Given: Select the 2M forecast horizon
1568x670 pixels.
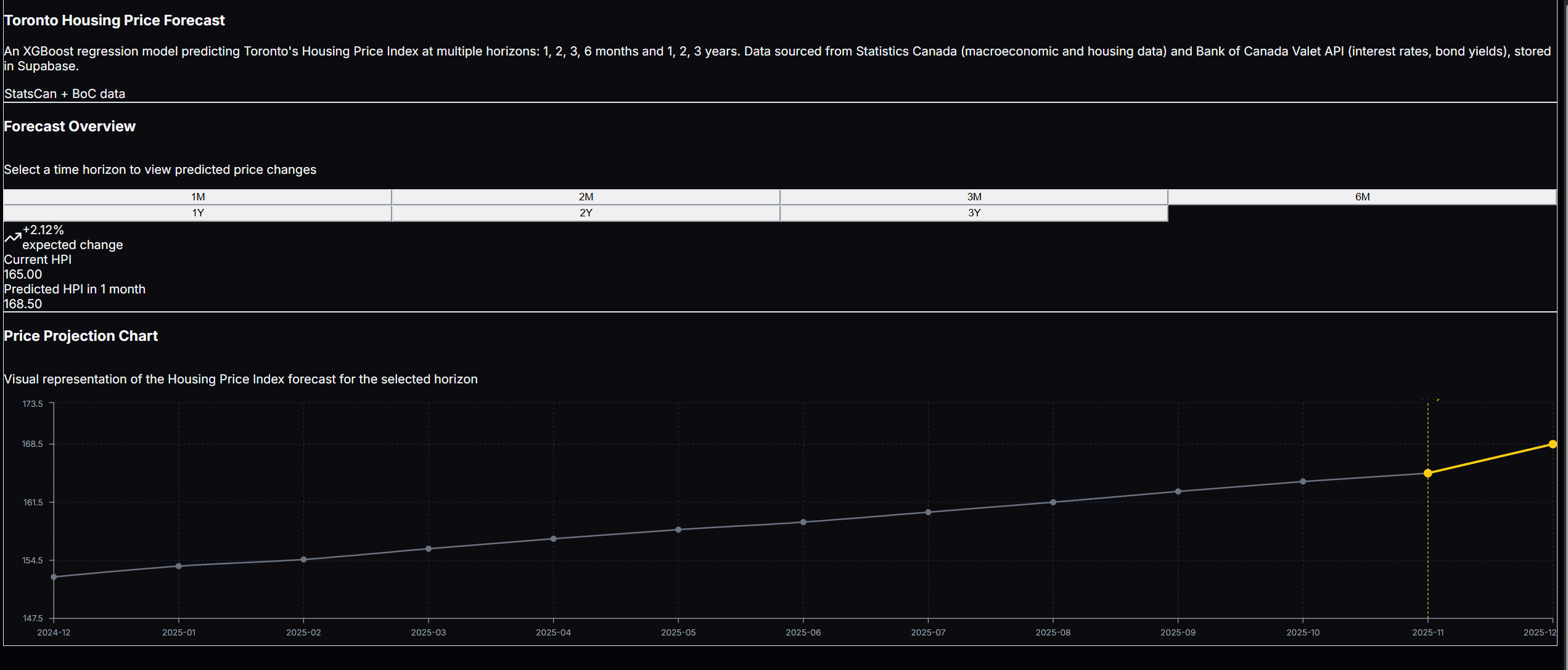Looking at the screenshot, I should 585,197.
